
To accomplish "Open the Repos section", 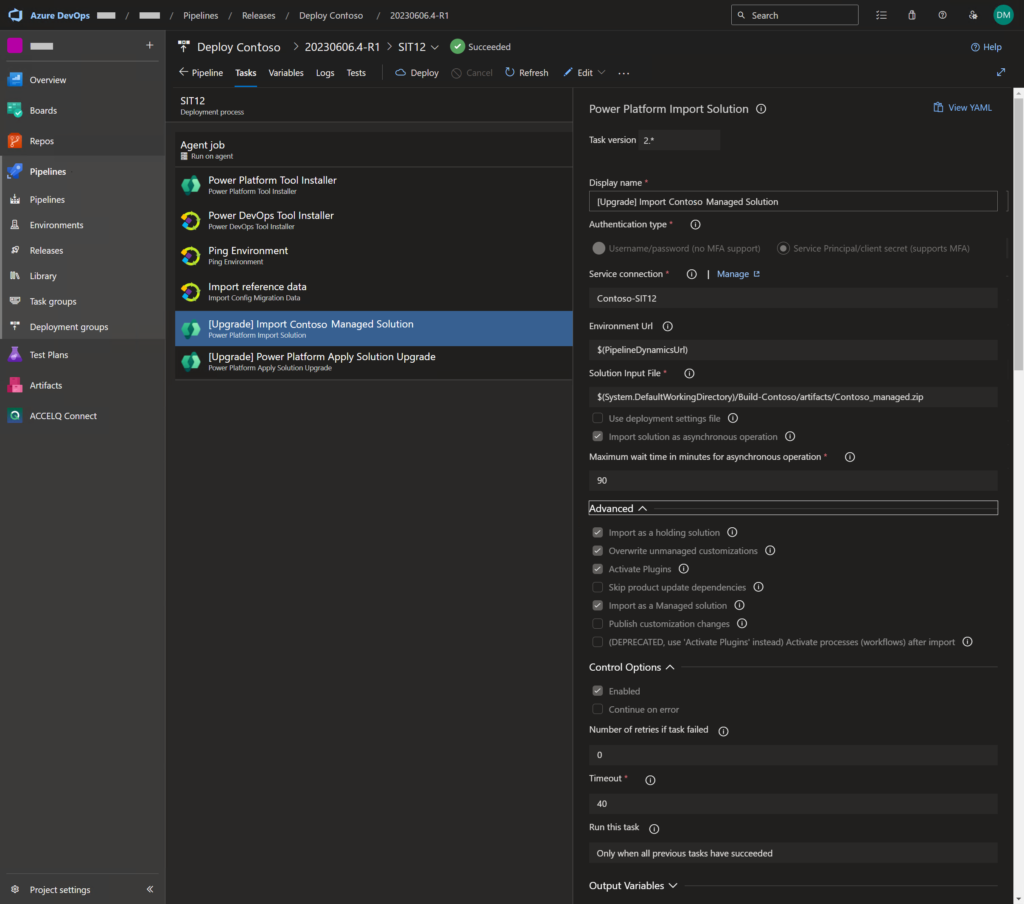I will point(40,140).
